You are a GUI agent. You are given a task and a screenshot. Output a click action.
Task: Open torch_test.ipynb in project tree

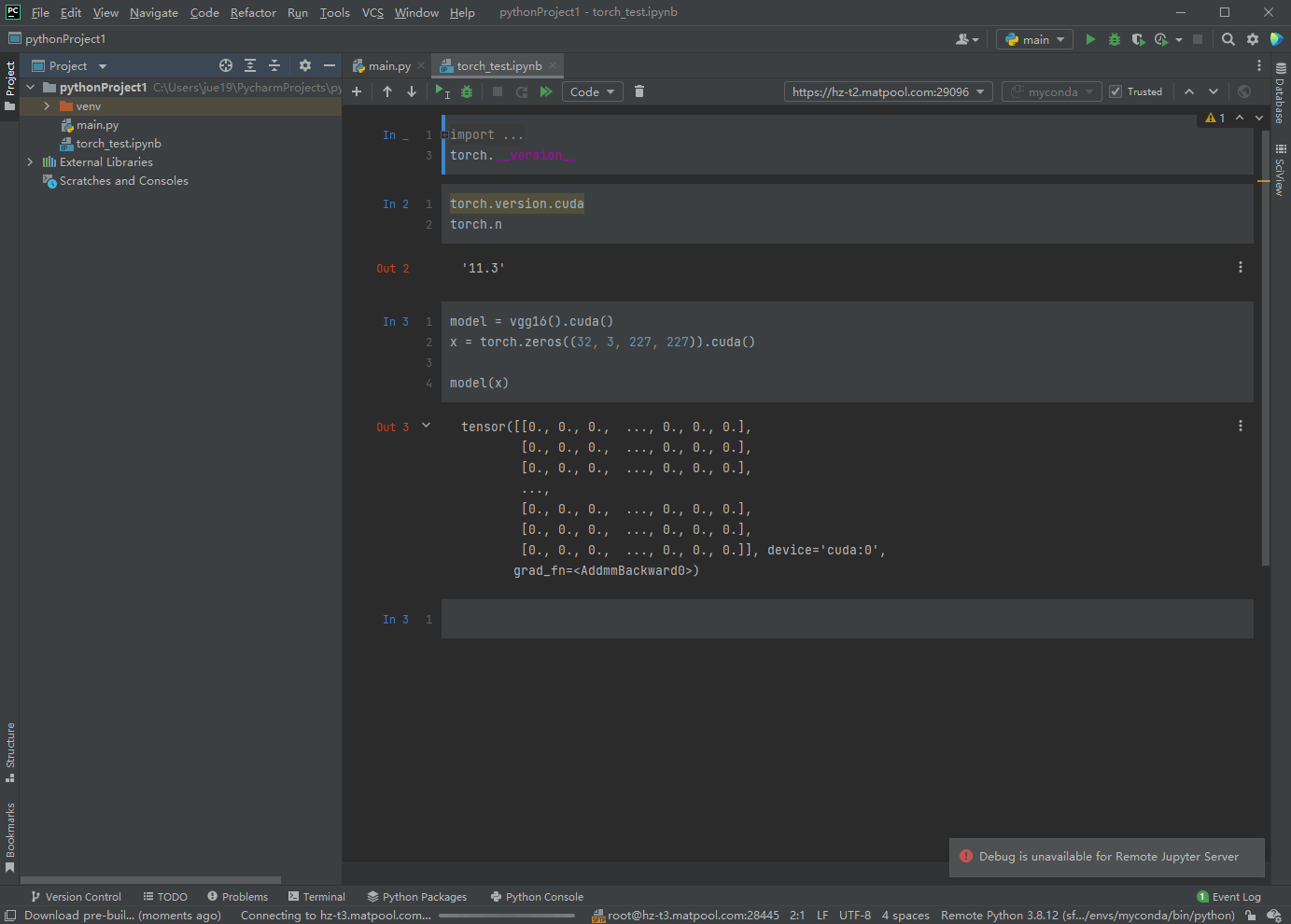110,144
